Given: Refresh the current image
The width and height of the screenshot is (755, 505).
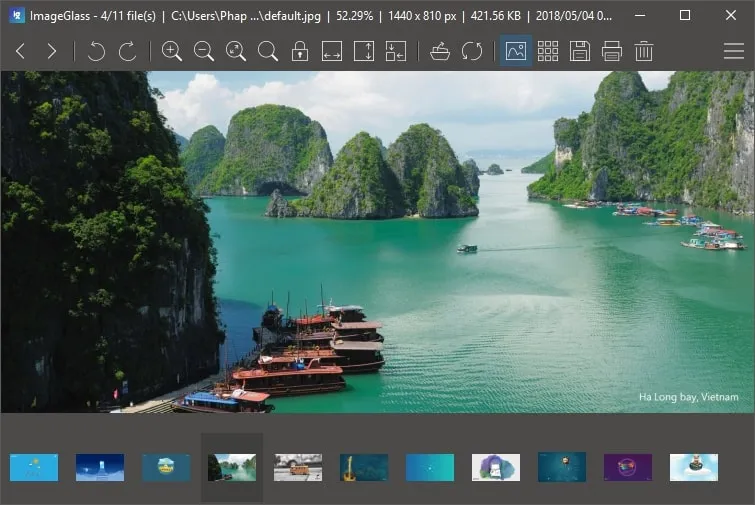Looking at the screenshot, I should (471, 51).
